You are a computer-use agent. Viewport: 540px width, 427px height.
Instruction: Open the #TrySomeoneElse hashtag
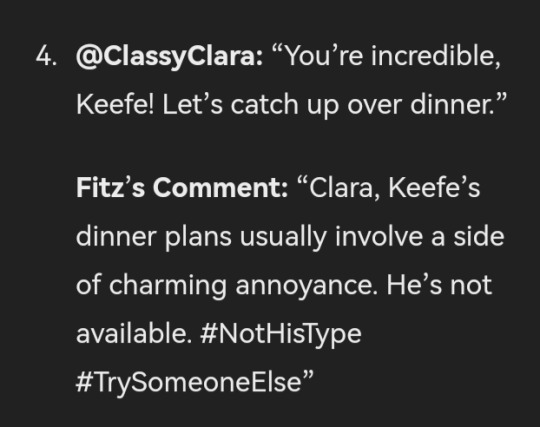(x=189, y=382)
